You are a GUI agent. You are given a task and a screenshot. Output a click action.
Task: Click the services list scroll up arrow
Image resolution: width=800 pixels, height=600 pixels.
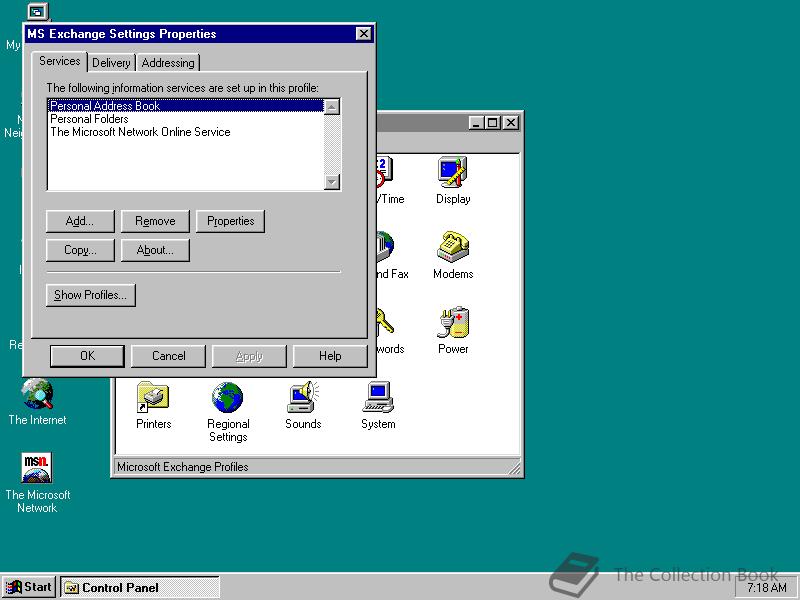(332, 107)
